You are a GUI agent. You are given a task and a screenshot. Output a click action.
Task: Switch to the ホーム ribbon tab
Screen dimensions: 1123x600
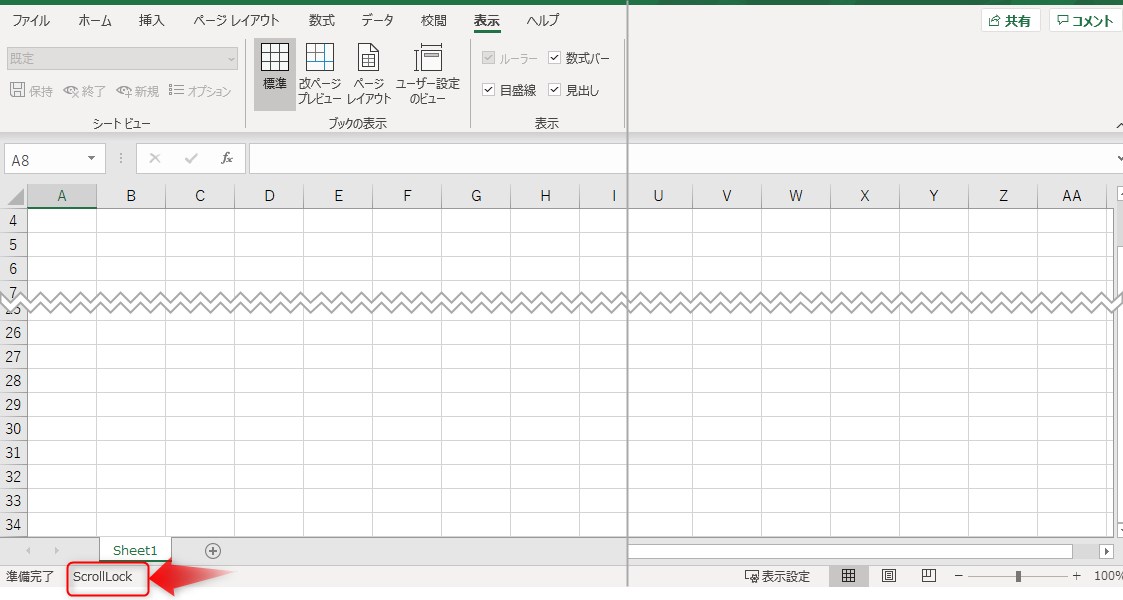pyautogui.click(x=94, y=19)
